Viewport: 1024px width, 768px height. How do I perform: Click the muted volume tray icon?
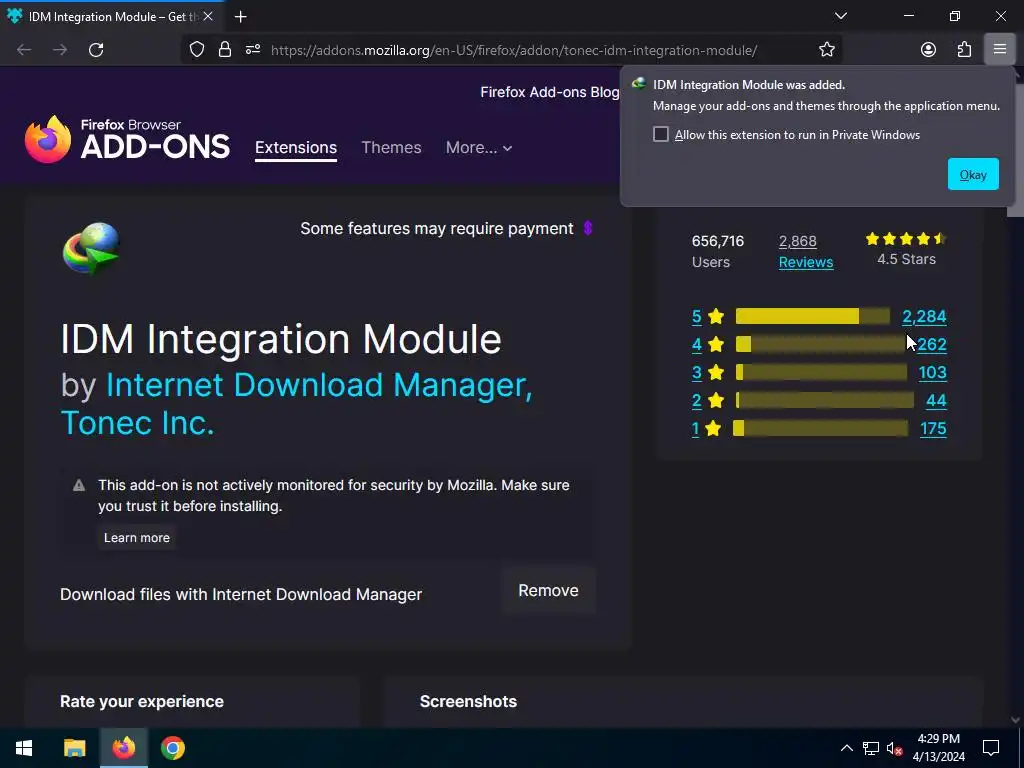coord(894,748)
